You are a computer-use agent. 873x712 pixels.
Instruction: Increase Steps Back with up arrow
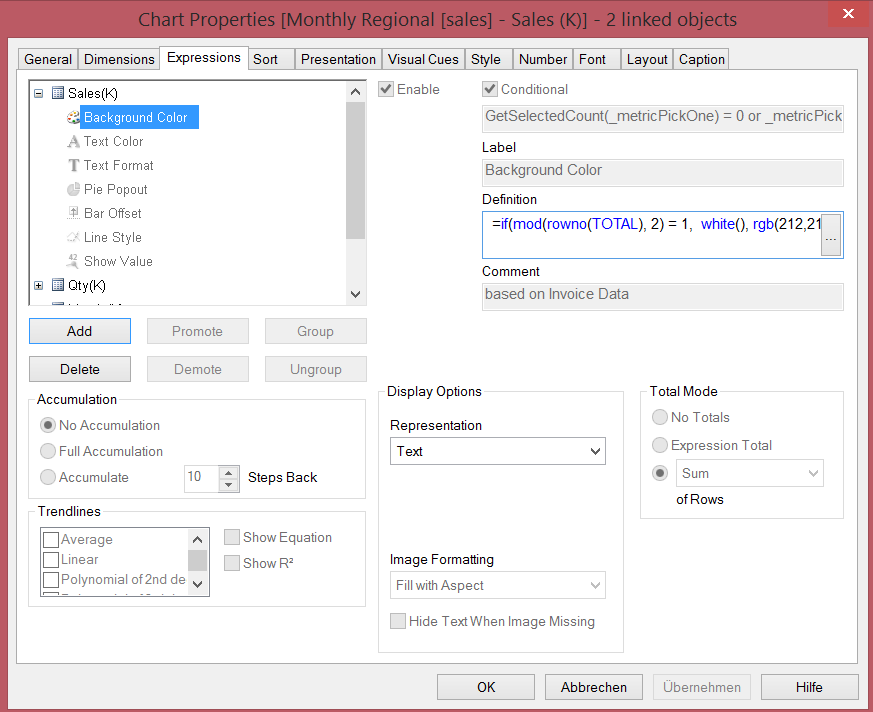230,472
